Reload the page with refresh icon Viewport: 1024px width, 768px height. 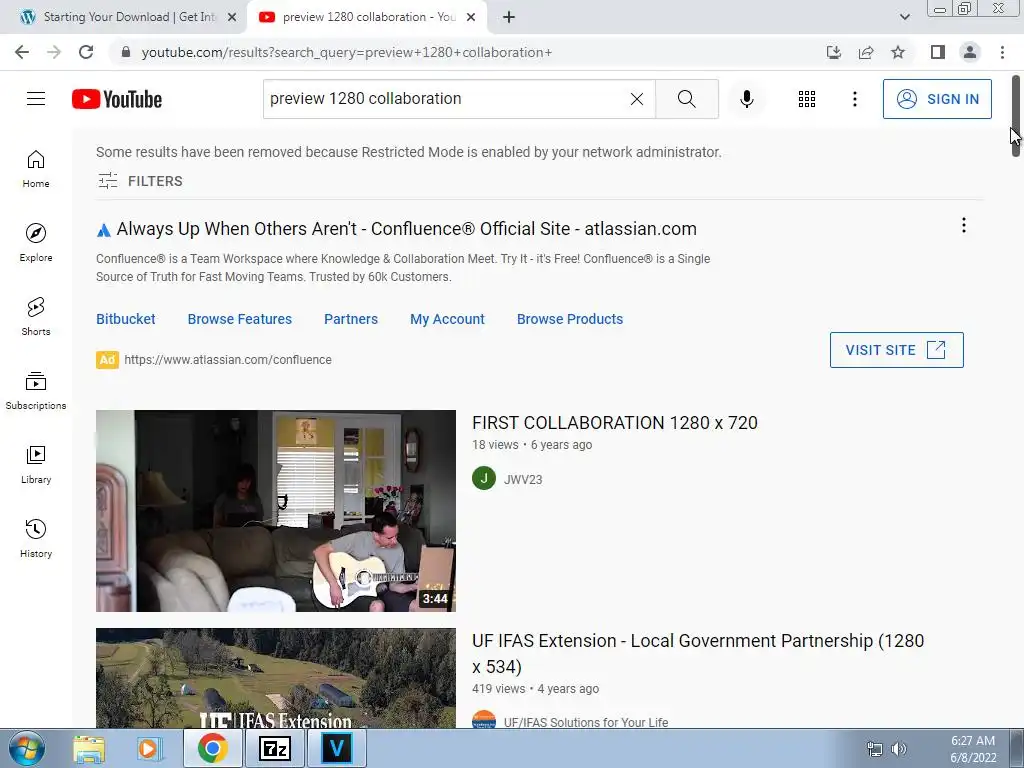[x=86, y=52]
